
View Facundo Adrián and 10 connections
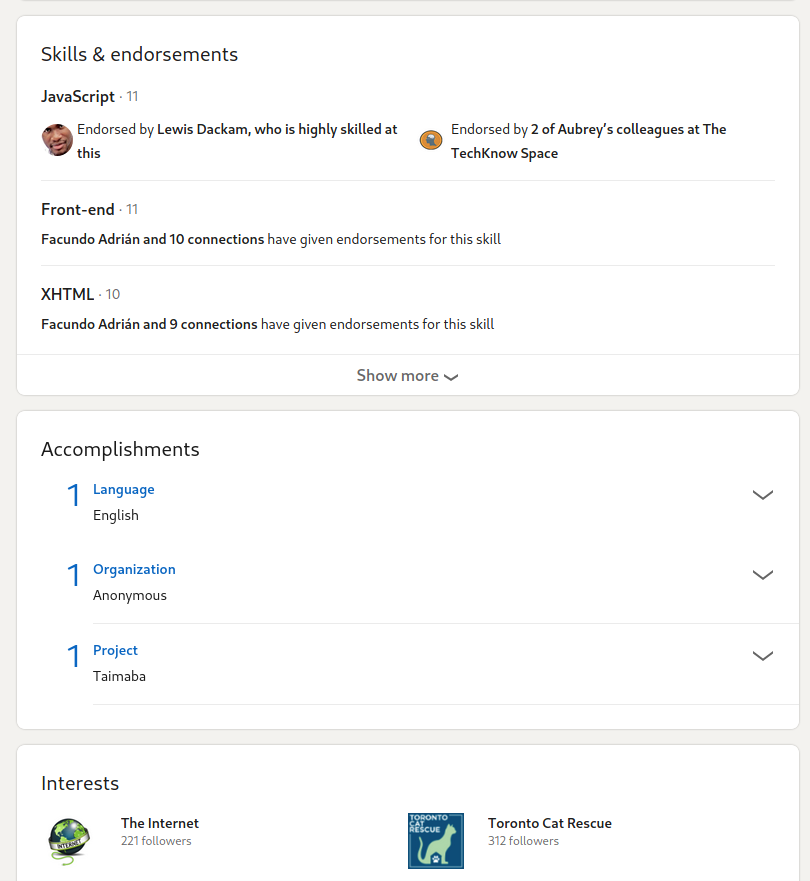point(153,239)
